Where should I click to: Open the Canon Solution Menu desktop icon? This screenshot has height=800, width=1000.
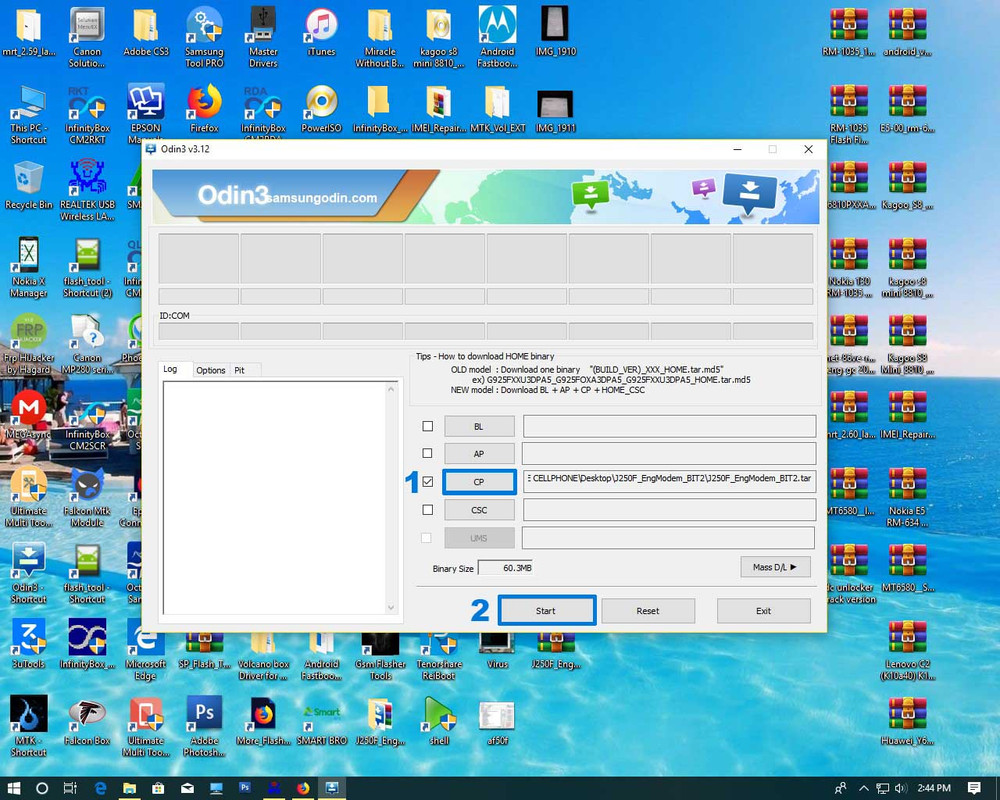click(87, 38)
